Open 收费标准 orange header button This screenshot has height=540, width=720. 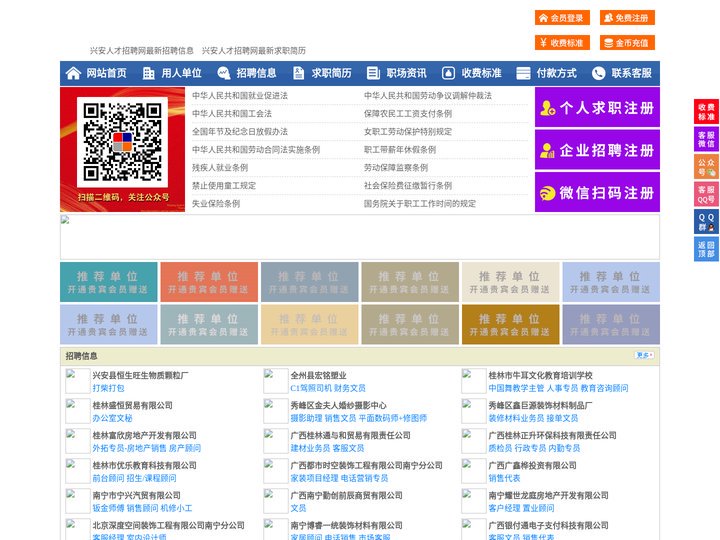pos(562,43)
